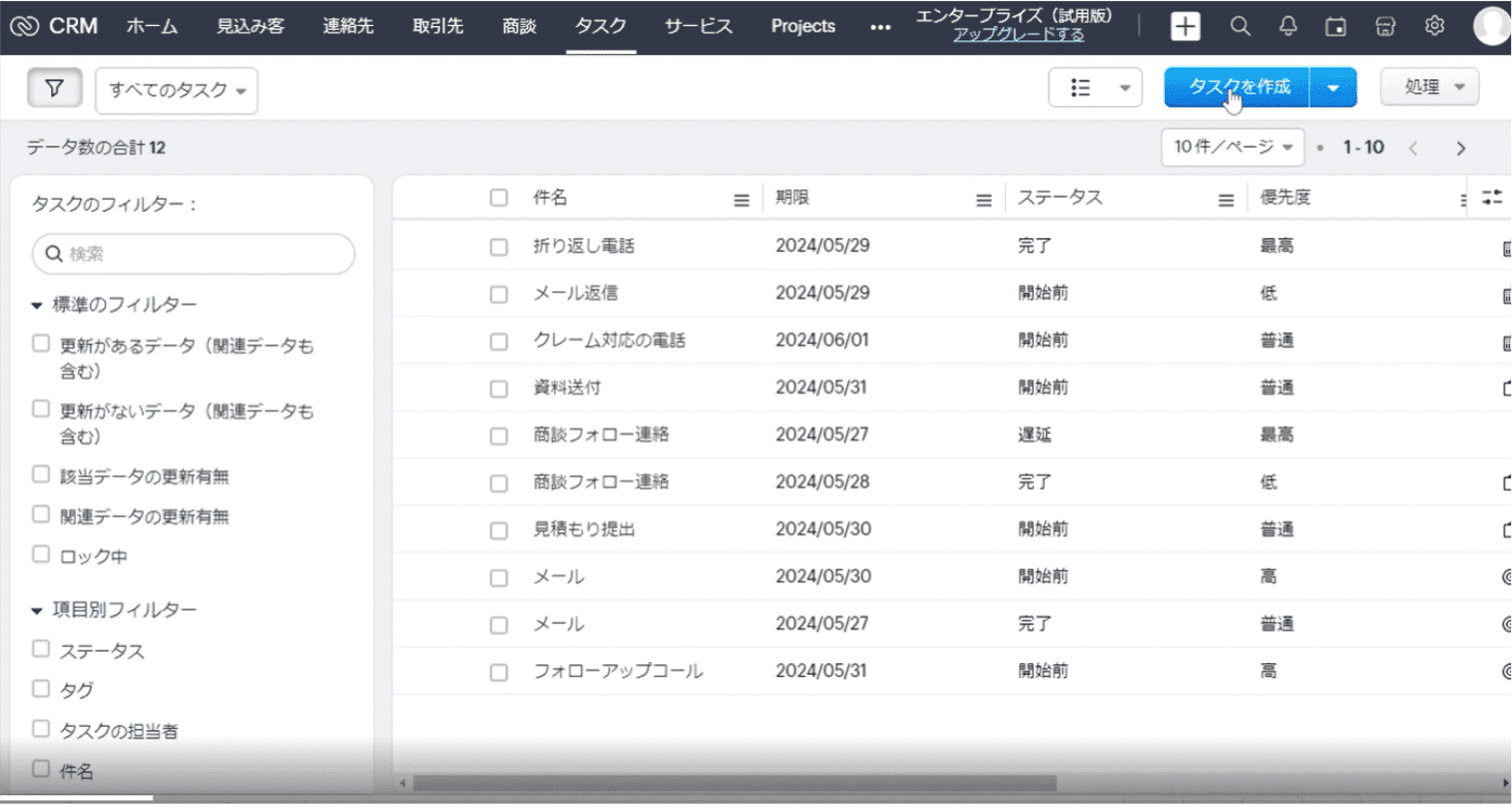
Task: Enable 関連データの更新有無 filter checkbox
Action: (40, 514)
